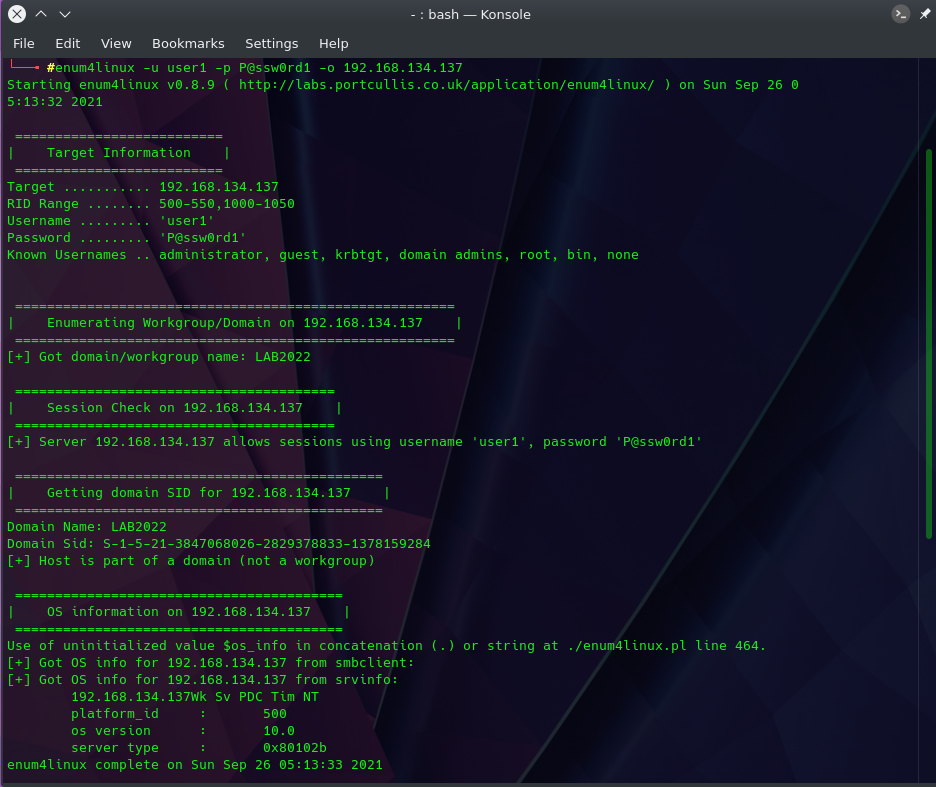Click the "Password ......... 'P@ssw0rd1'" line
This screenshot has width=936, height=787.
tap(127, 238)
